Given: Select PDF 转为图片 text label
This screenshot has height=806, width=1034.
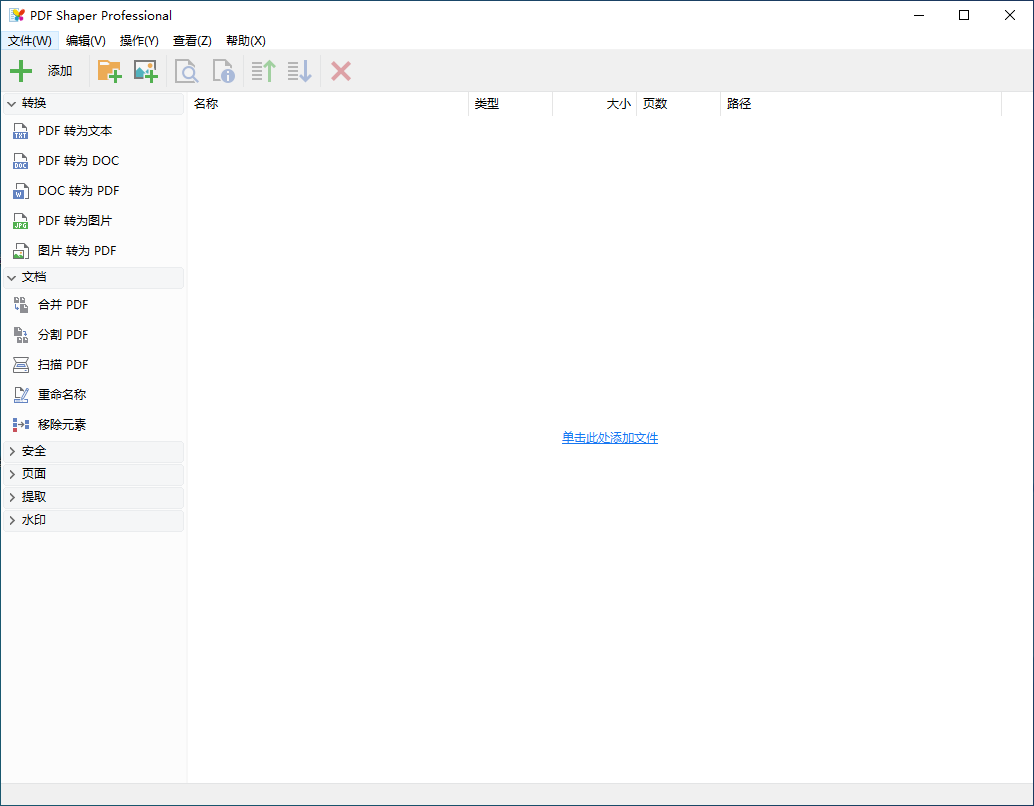Looking at the screenshot, I should coord(75,221).
